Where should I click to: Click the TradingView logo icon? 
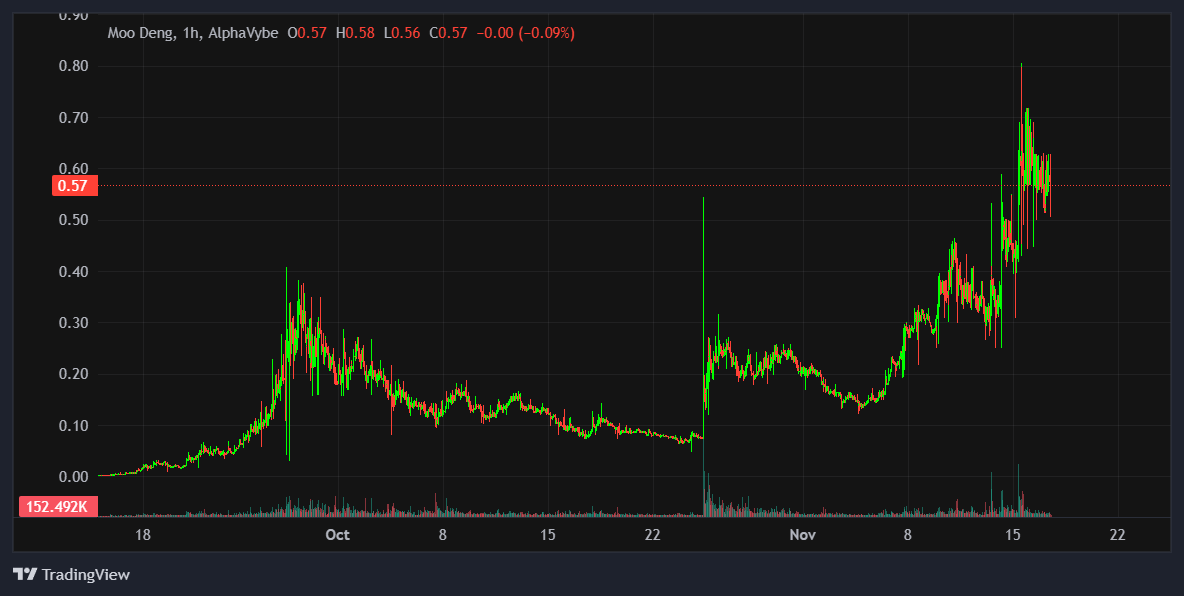click(25, 575)
